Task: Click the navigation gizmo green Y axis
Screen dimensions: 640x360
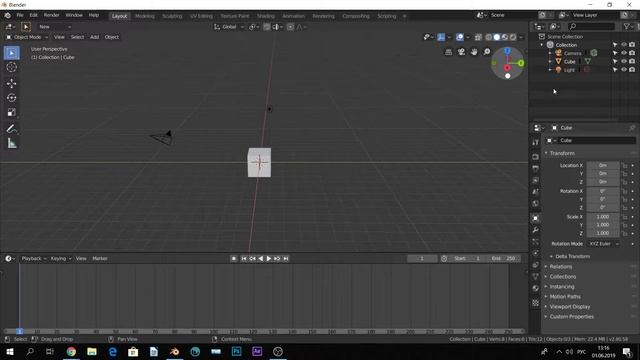Action: pyautogui.click(x=521, y=63)
